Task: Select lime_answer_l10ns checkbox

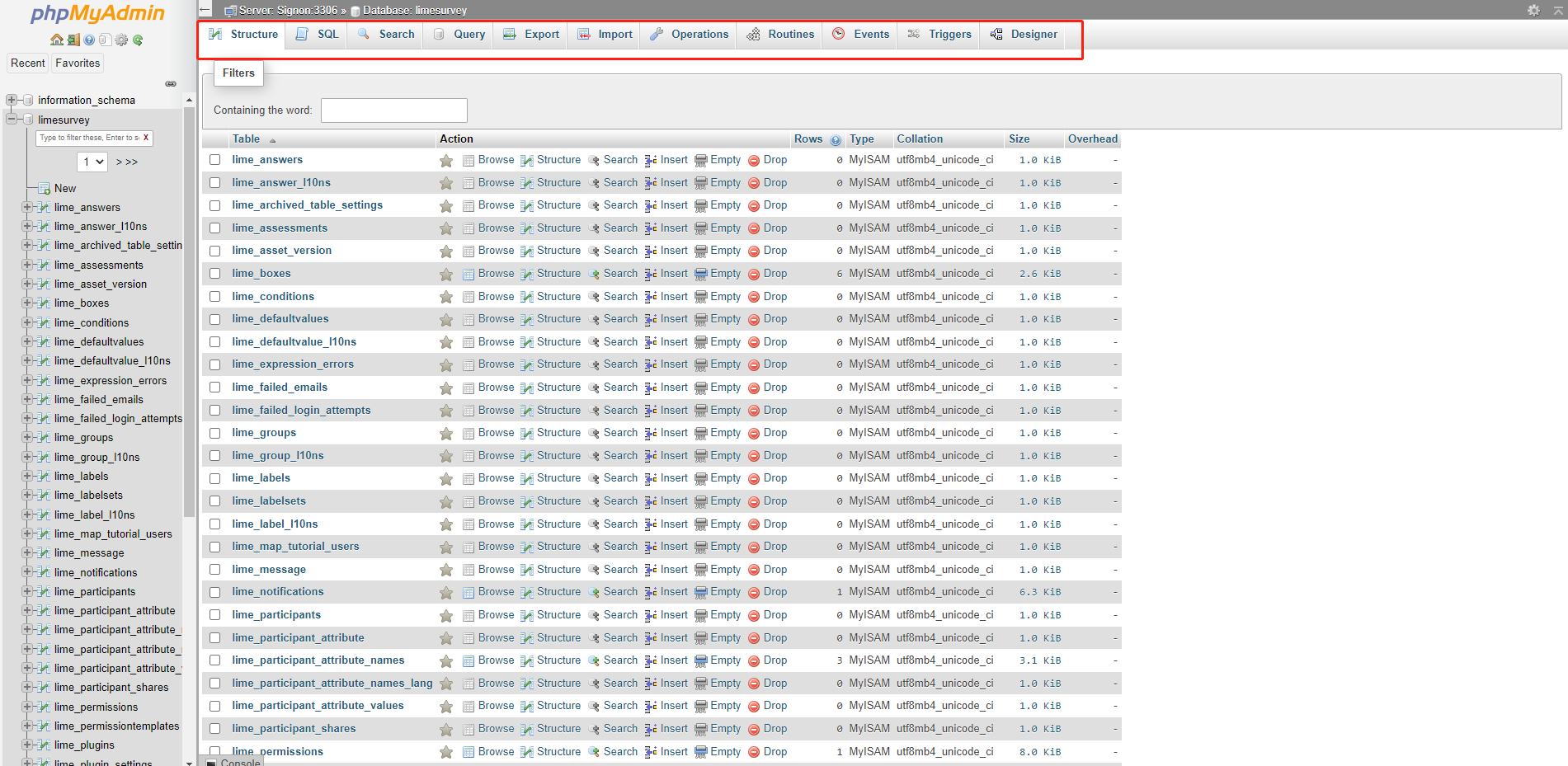Action: [215, 183]
